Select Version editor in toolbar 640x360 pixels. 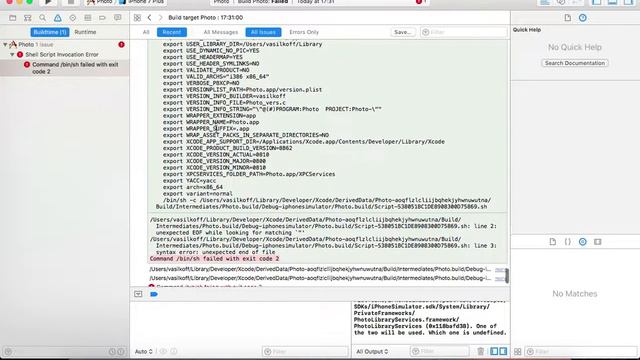pyautogui.click(x=576, y=2)
